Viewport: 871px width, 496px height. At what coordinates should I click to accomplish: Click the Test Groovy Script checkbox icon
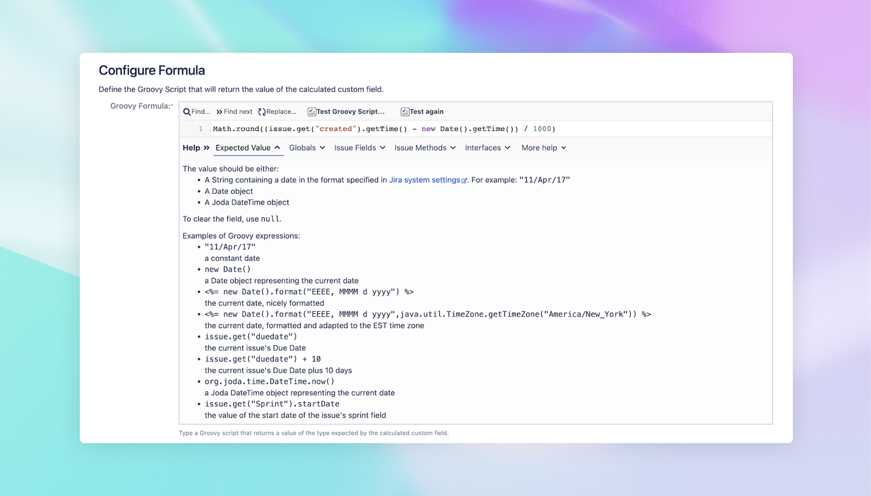point(312,112)
